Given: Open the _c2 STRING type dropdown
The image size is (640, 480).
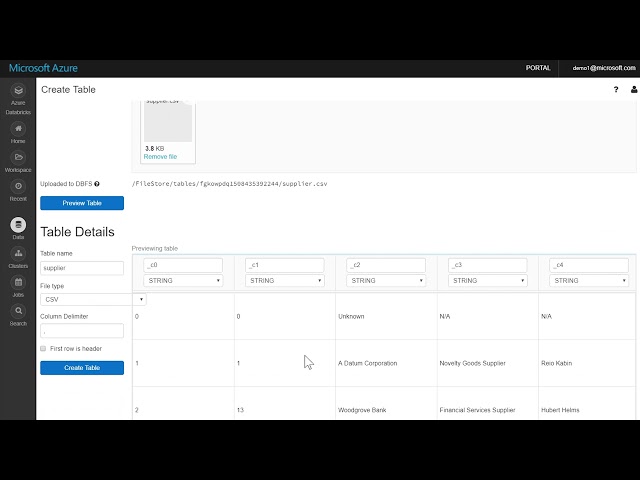Looking at the screenshot, I should (x=386, y=281).
